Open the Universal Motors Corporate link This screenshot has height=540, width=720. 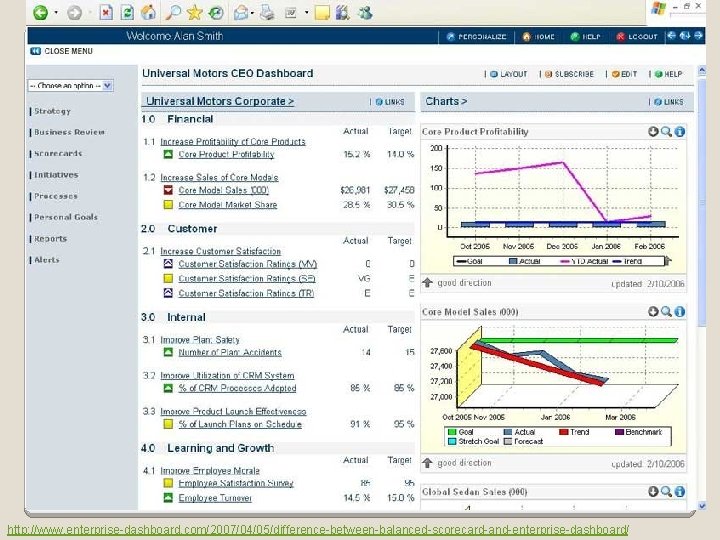coord(220,101)
